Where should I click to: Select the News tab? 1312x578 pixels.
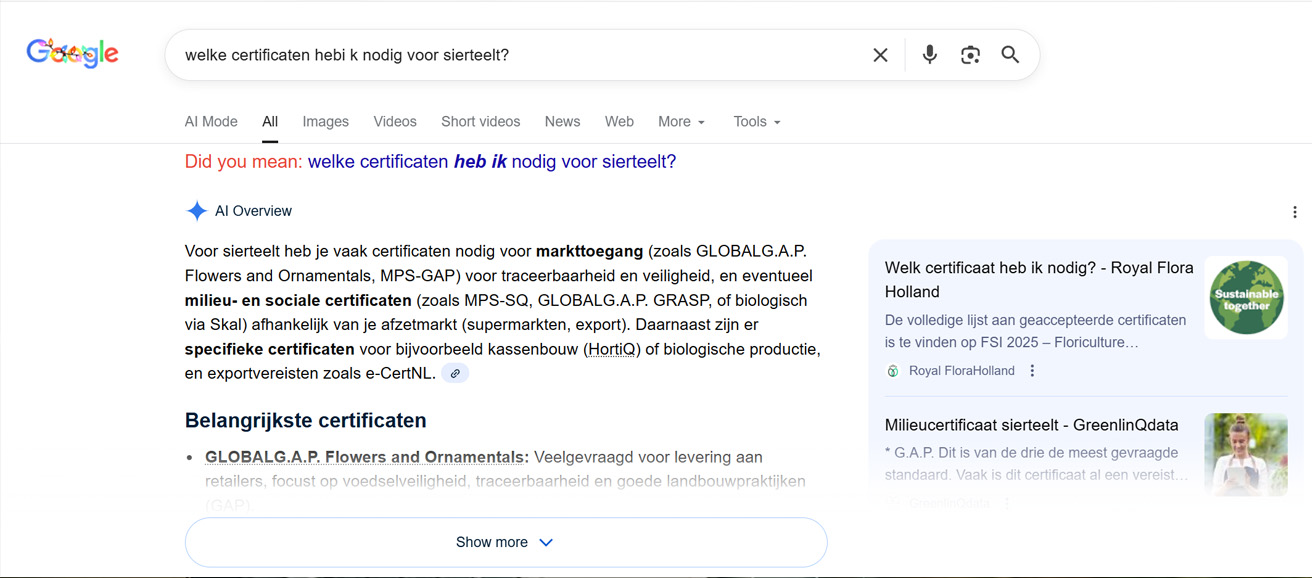point(562,122)
